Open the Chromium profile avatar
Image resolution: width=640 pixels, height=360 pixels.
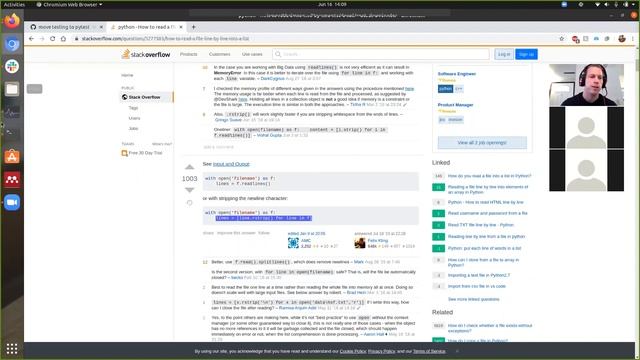click(622, 39)
